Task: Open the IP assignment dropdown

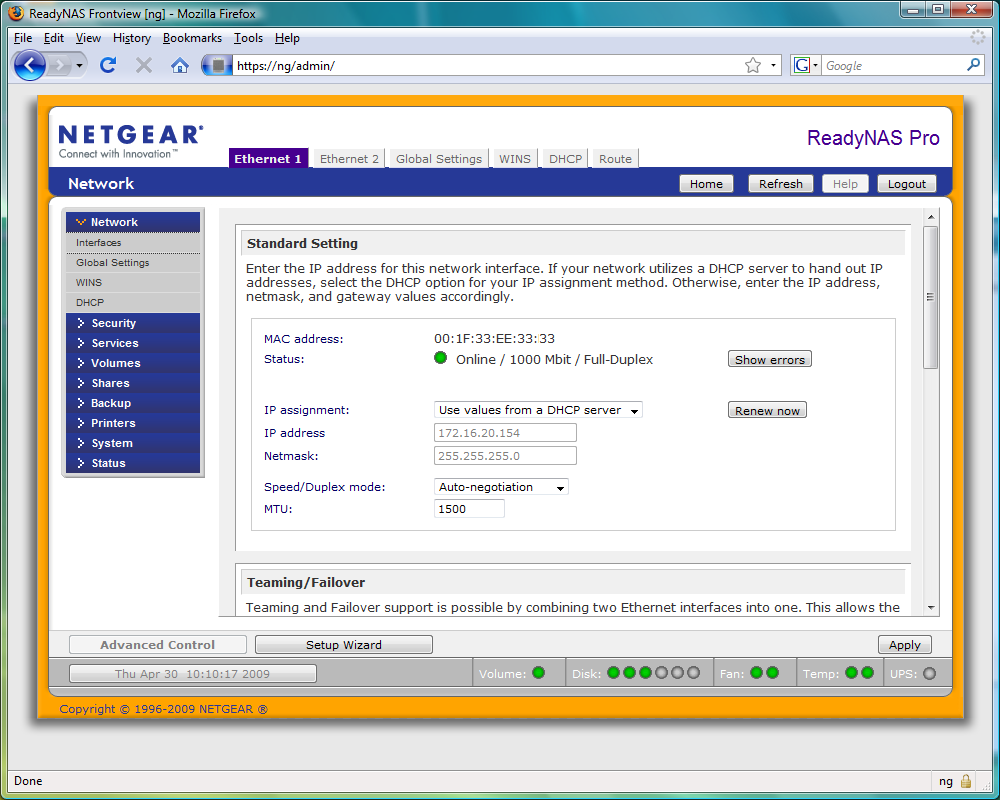Action: click(x=538, y=410)
